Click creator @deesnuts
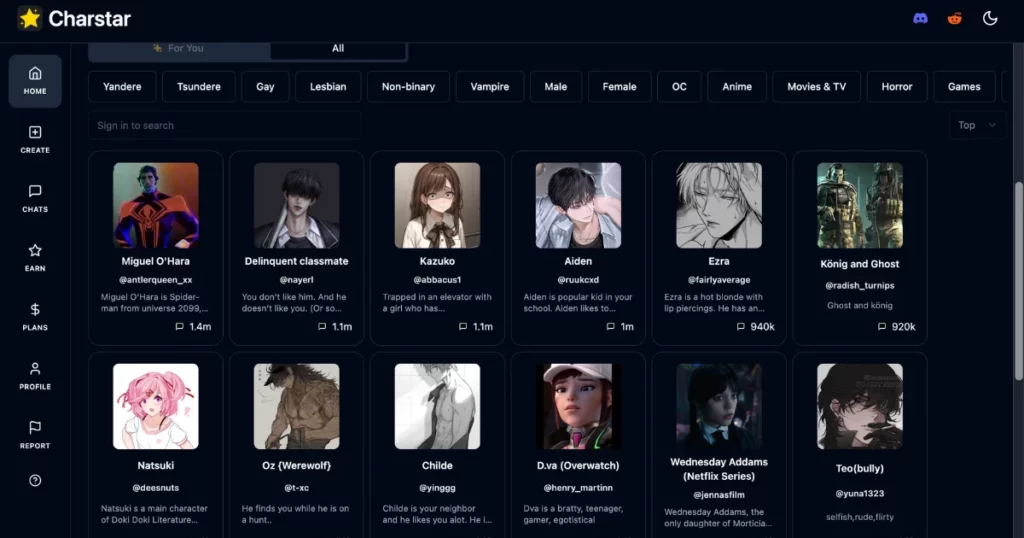This screenshot has height=538, width=1024. (155, 488)
